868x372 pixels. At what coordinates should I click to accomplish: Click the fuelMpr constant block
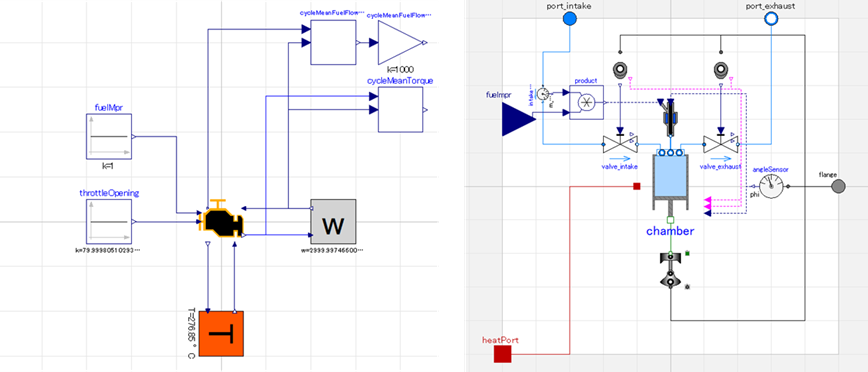(108, 136)
